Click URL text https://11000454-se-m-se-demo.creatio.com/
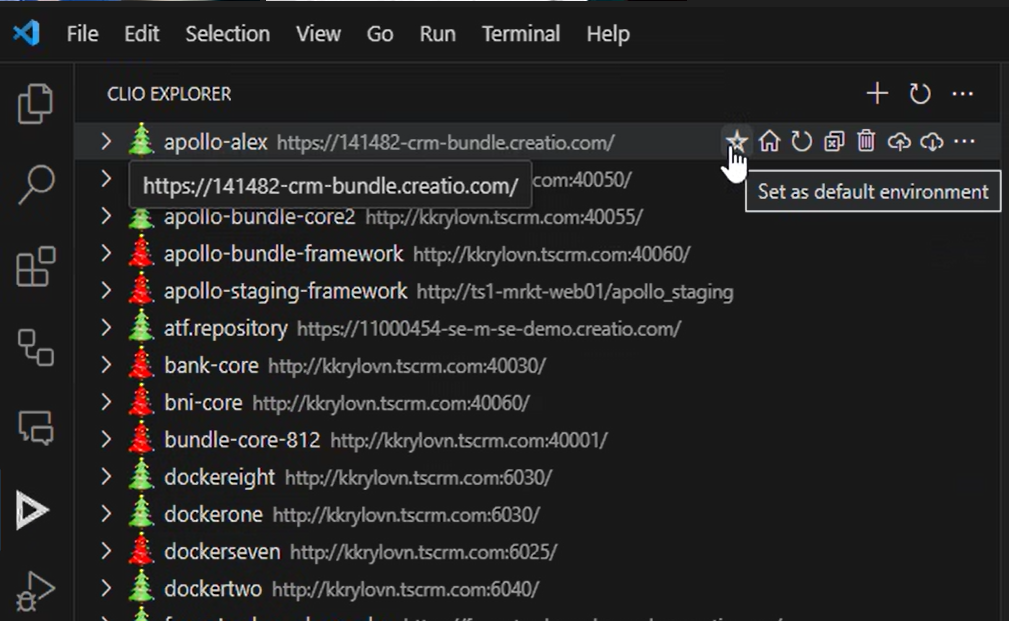Image resolution: width=1009 pixels, height=621 pixels. pyautogui.click(x=489, y=329)
